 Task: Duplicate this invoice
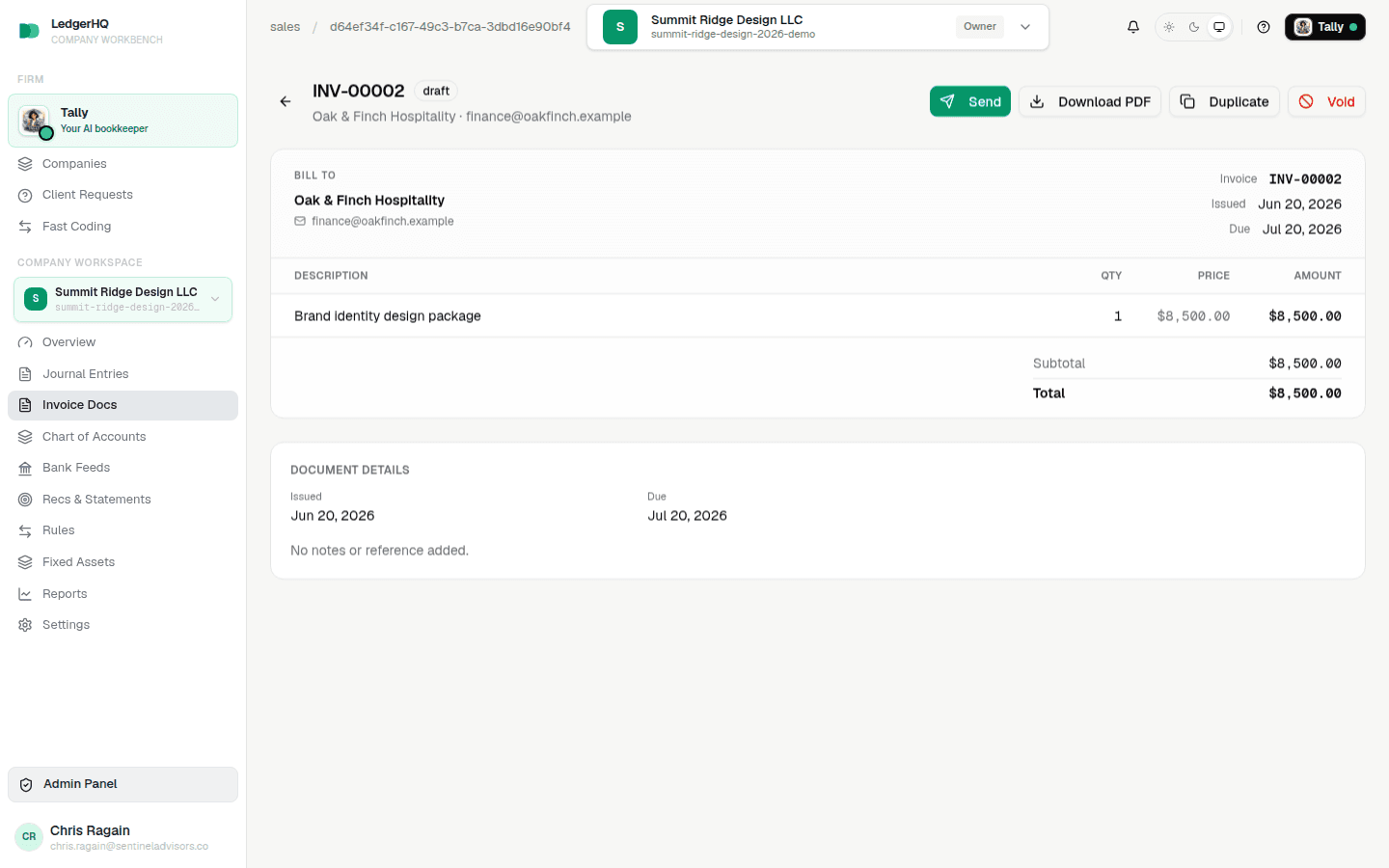1224,101
